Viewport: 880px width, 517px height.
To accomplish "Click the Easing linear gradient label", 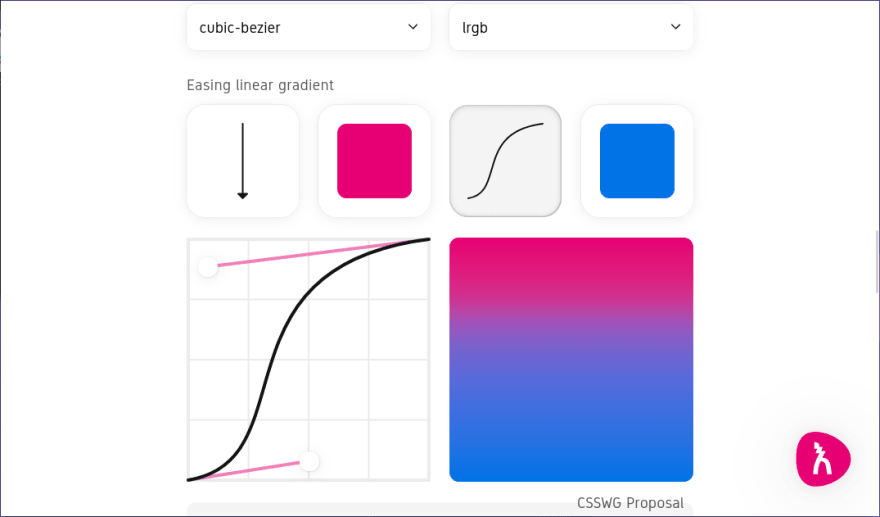I will coord(260,85).
